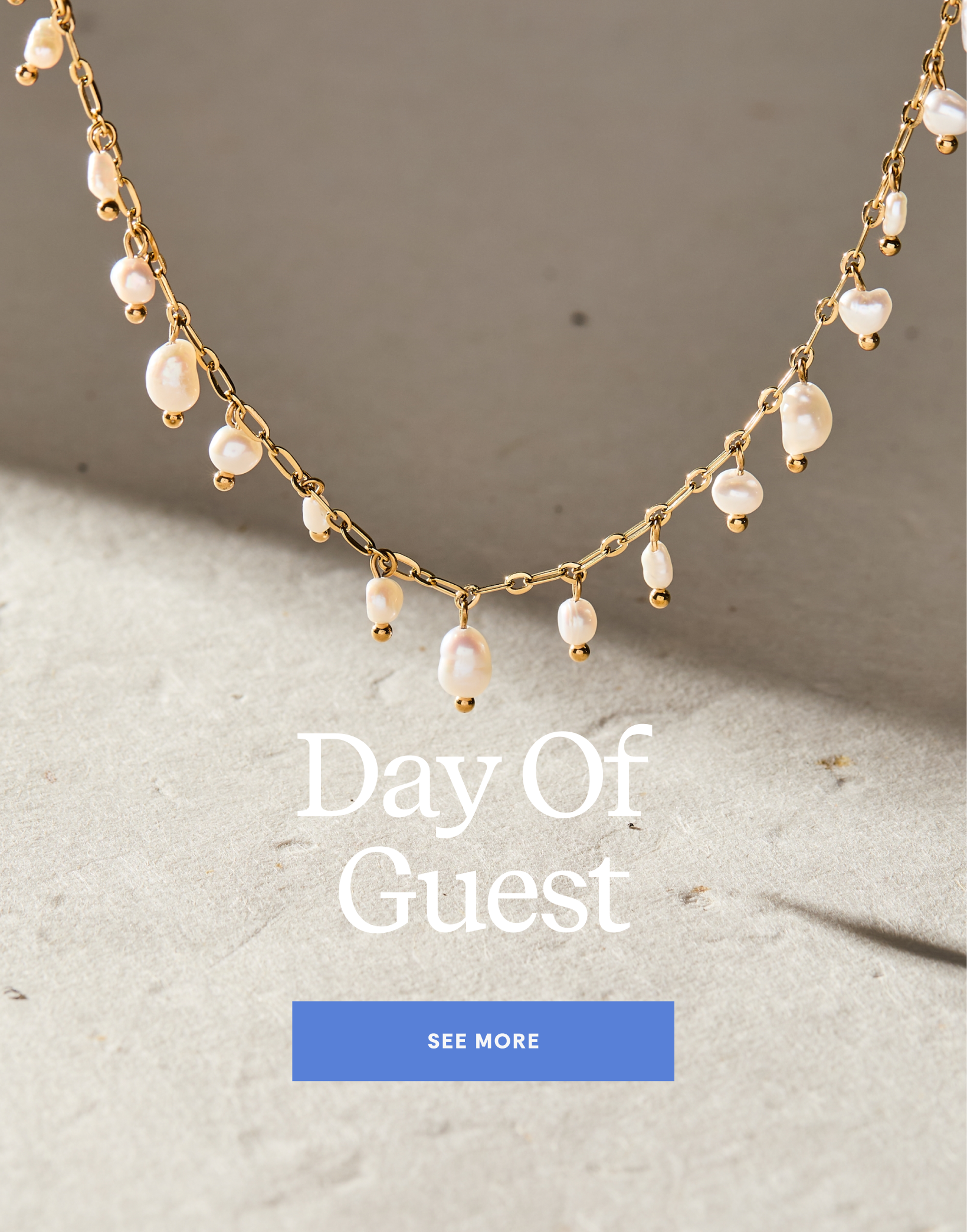The height and width of the screenshot is (1232, 967).
Task: Select the lowest center pearl pendant
Action: [x=464, y=661]
